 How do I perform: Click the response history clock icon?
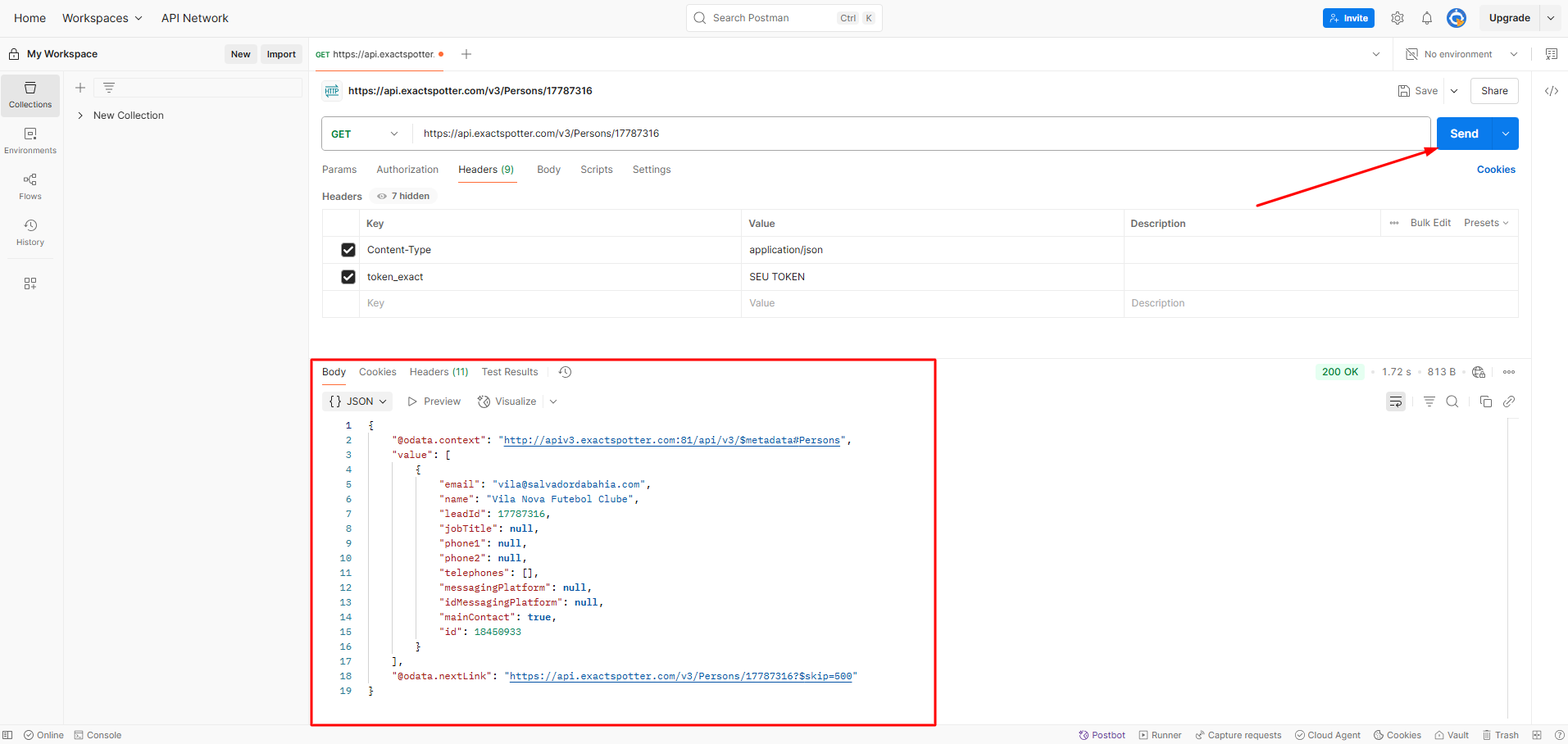click(566, 372)
